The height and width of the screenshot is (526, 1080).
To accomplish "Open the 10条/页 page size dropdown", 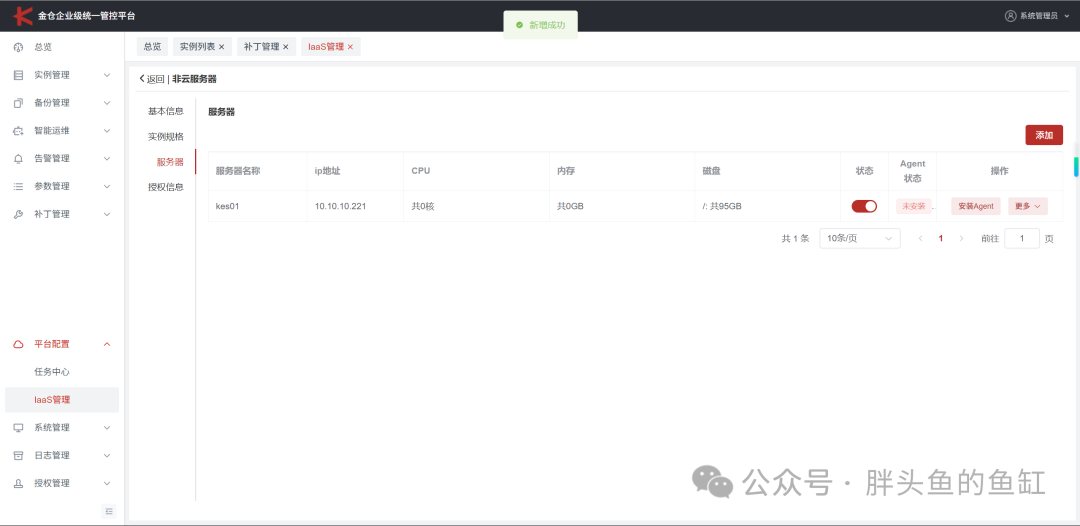I will (x=860, y=238).
